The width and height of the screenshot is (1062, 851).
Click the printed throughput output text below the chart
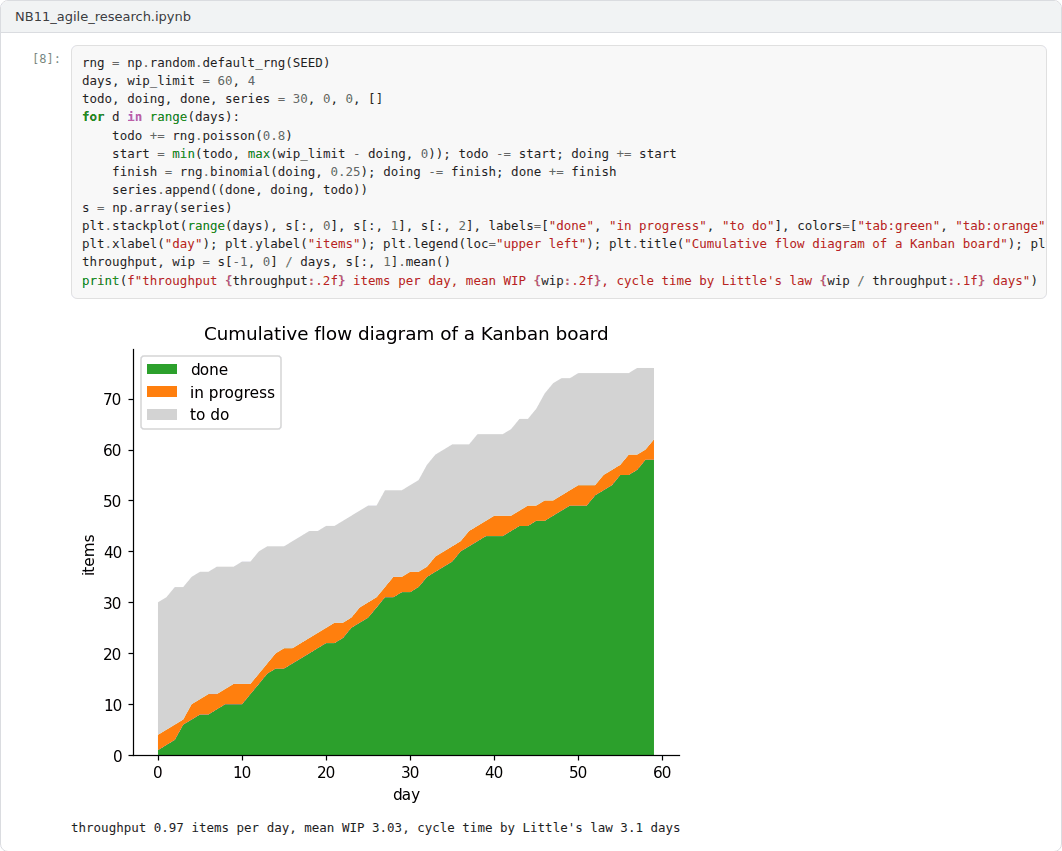pos(375,827)
